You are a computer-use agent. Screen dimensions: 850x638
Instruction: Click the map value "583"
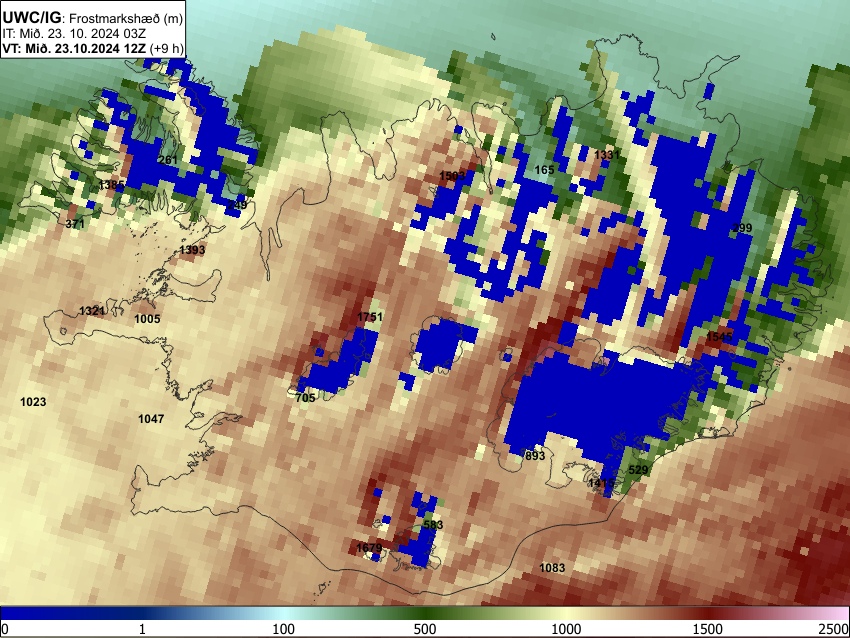point(433,524)
